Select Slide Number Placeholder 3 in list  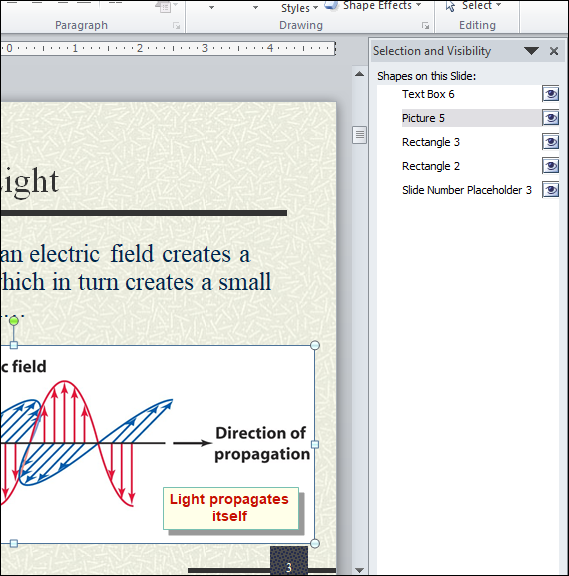(x=467, y=190)
